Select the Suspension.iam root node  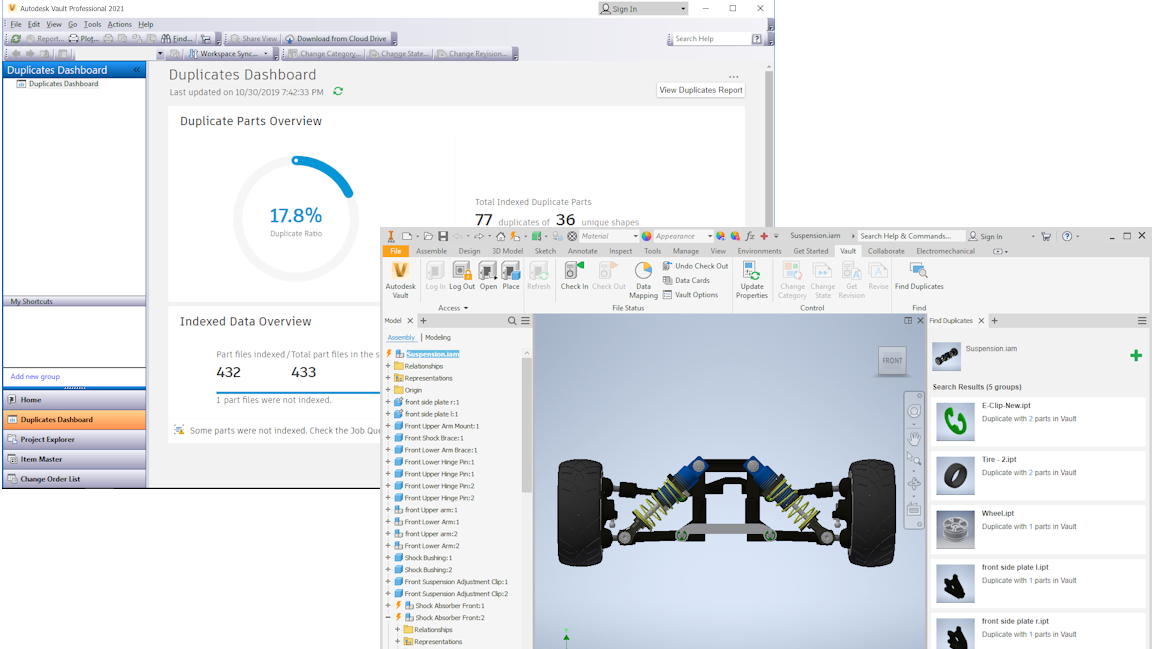432,354
